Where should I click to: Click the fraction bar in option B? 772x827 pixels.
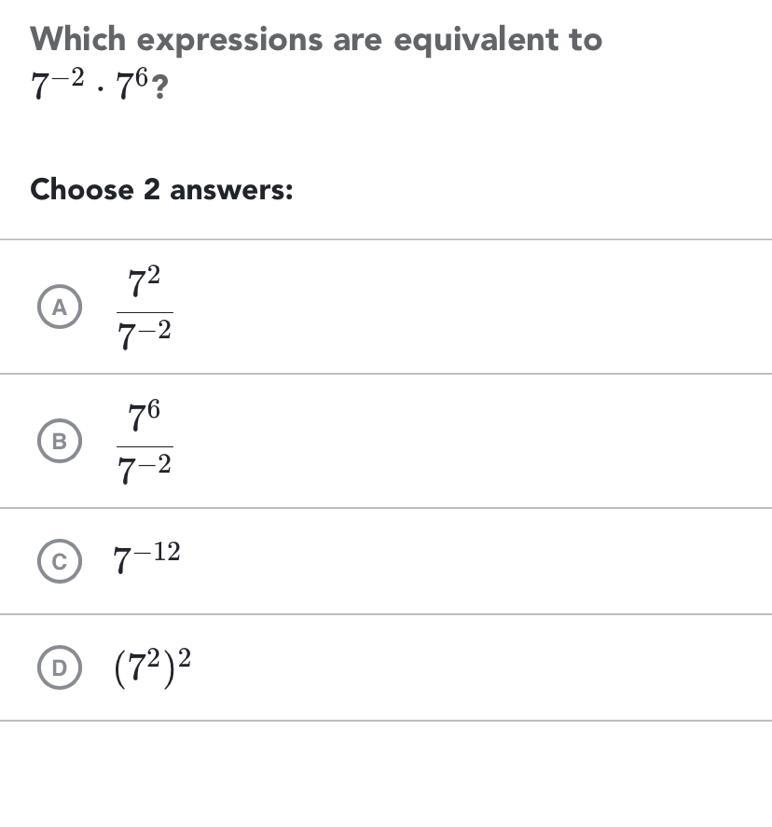coord(145,445)
